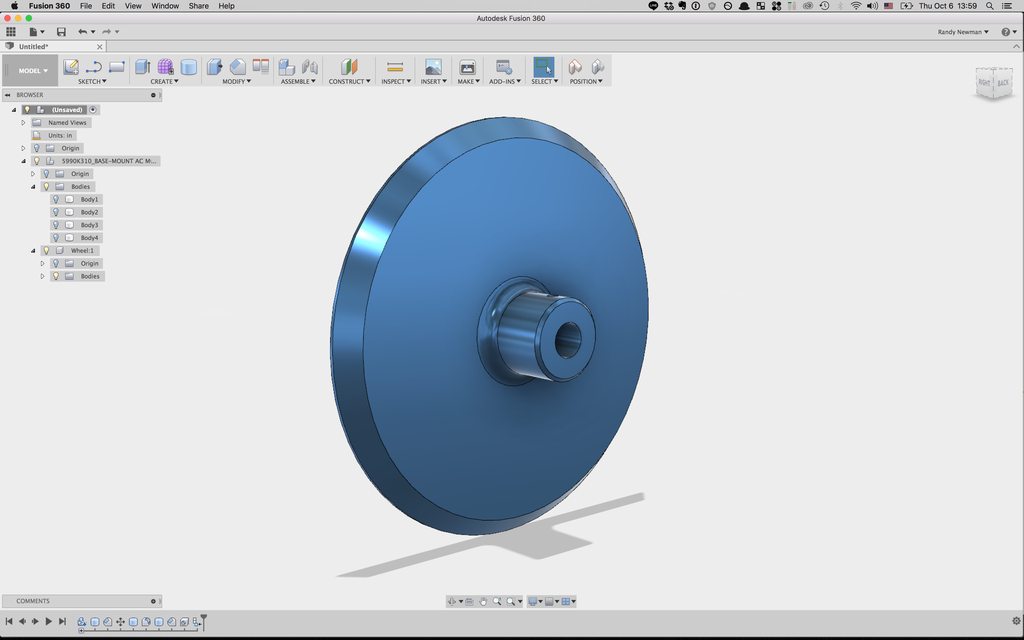Toggle visibility bulb for Body3
1024x640 pixels.
[56, 225]
